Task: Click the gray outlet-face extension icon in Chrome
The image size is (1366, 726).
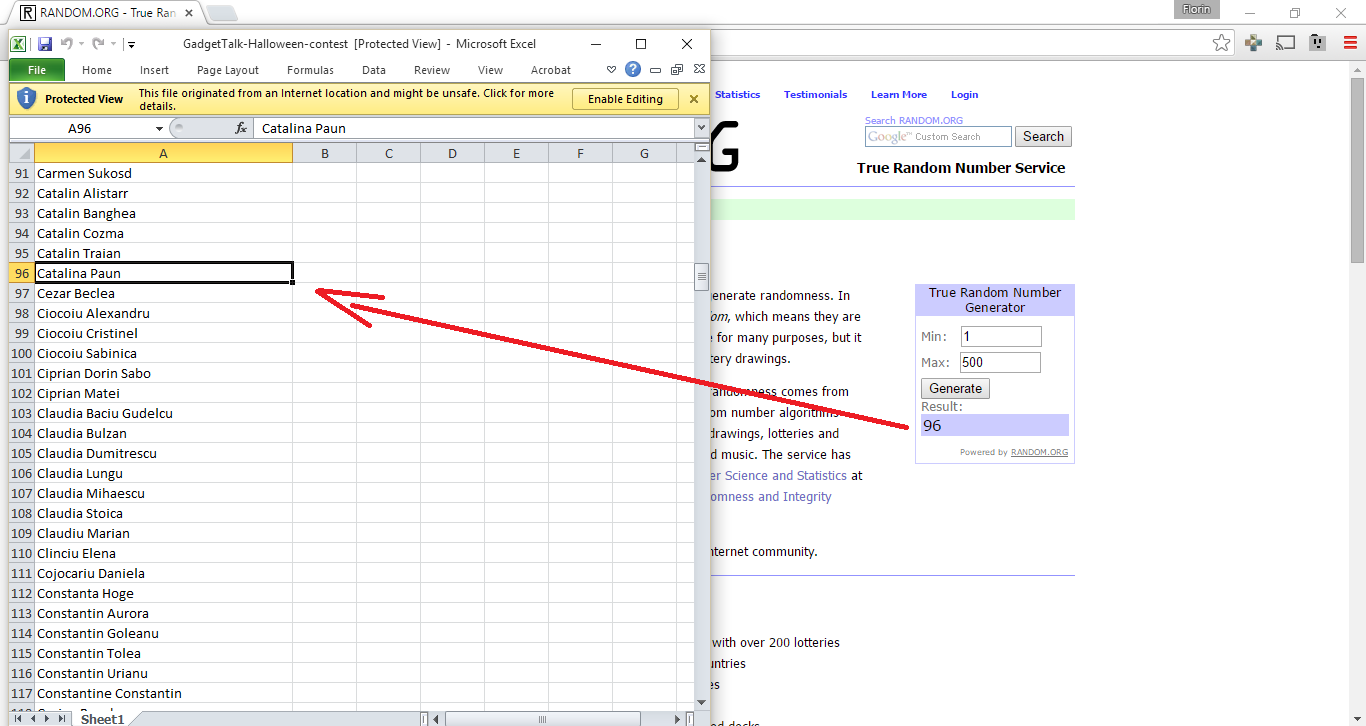Action: tap(1318, 42)
